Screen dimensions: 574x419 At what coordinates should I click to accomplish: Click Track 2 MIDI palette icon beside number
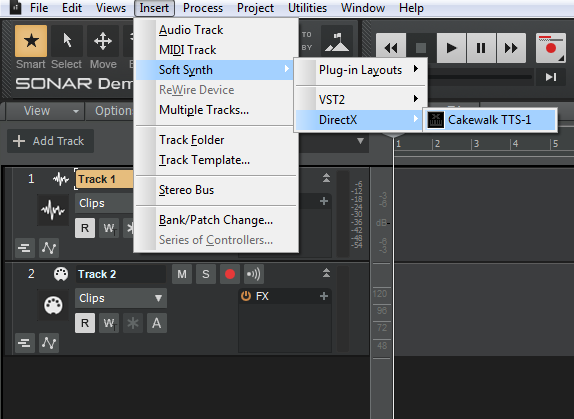click(x=61, y=274)
